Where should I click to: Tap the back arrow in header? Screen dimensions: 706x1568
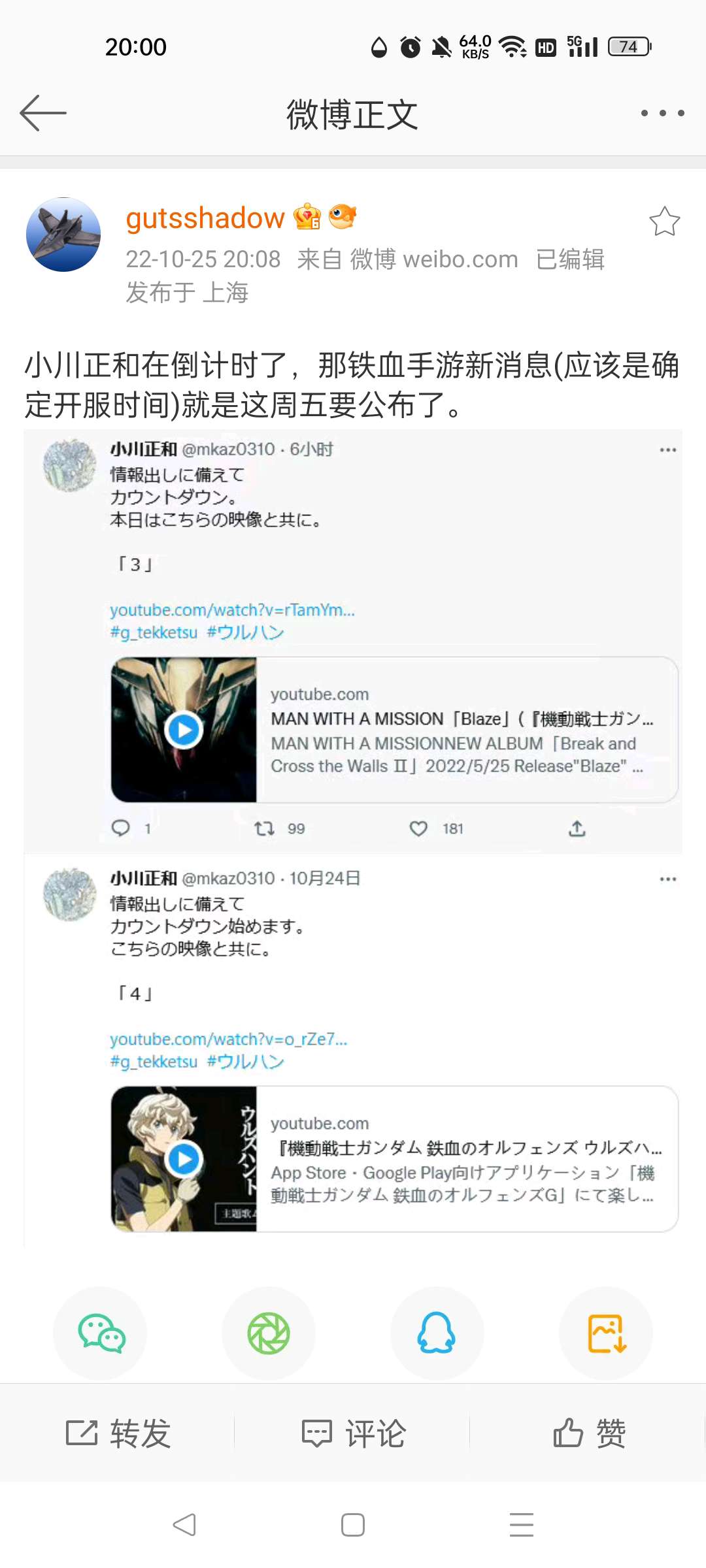[43, 113]
